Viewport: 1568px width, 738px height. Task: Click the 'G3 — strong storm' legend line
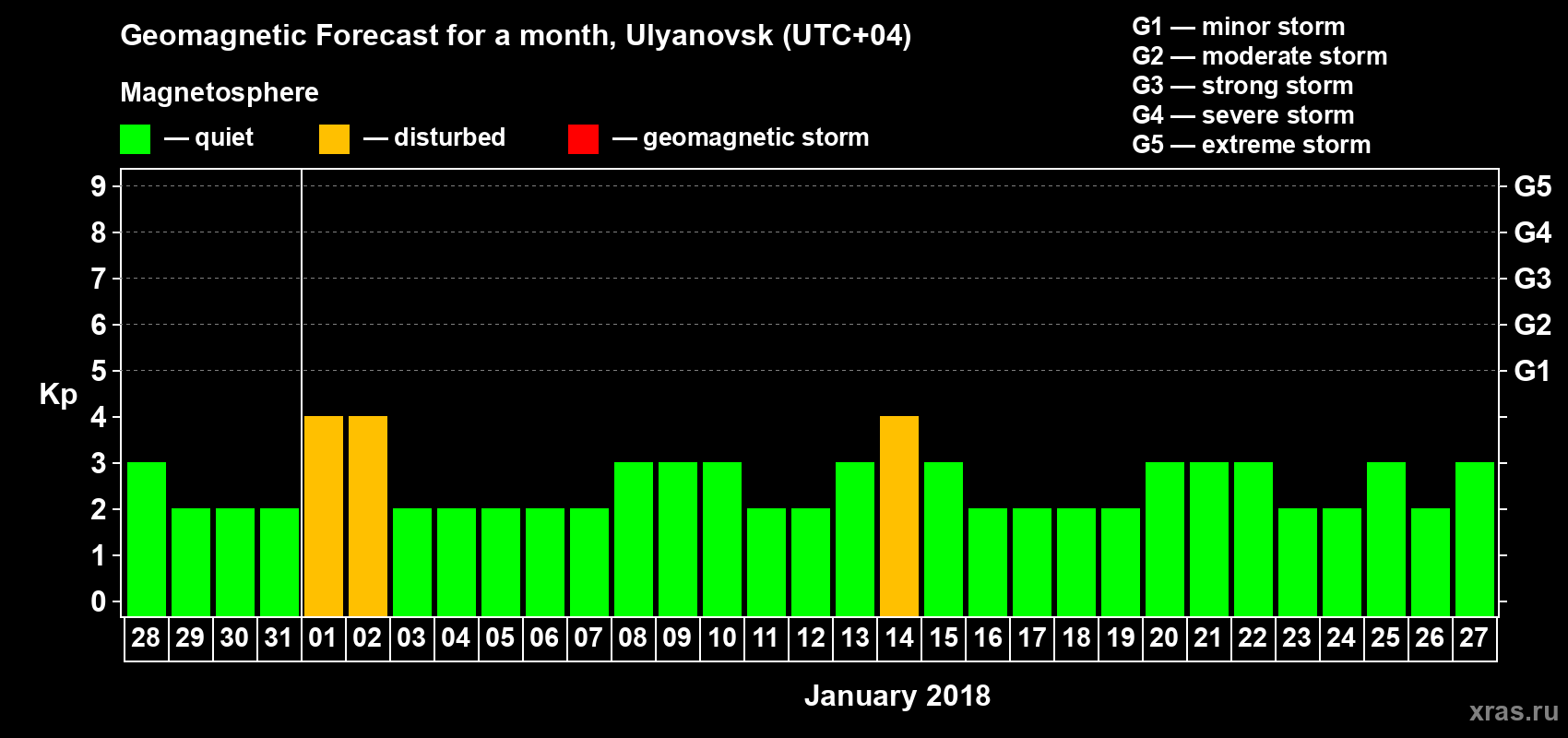click(x=1242, y=86)
